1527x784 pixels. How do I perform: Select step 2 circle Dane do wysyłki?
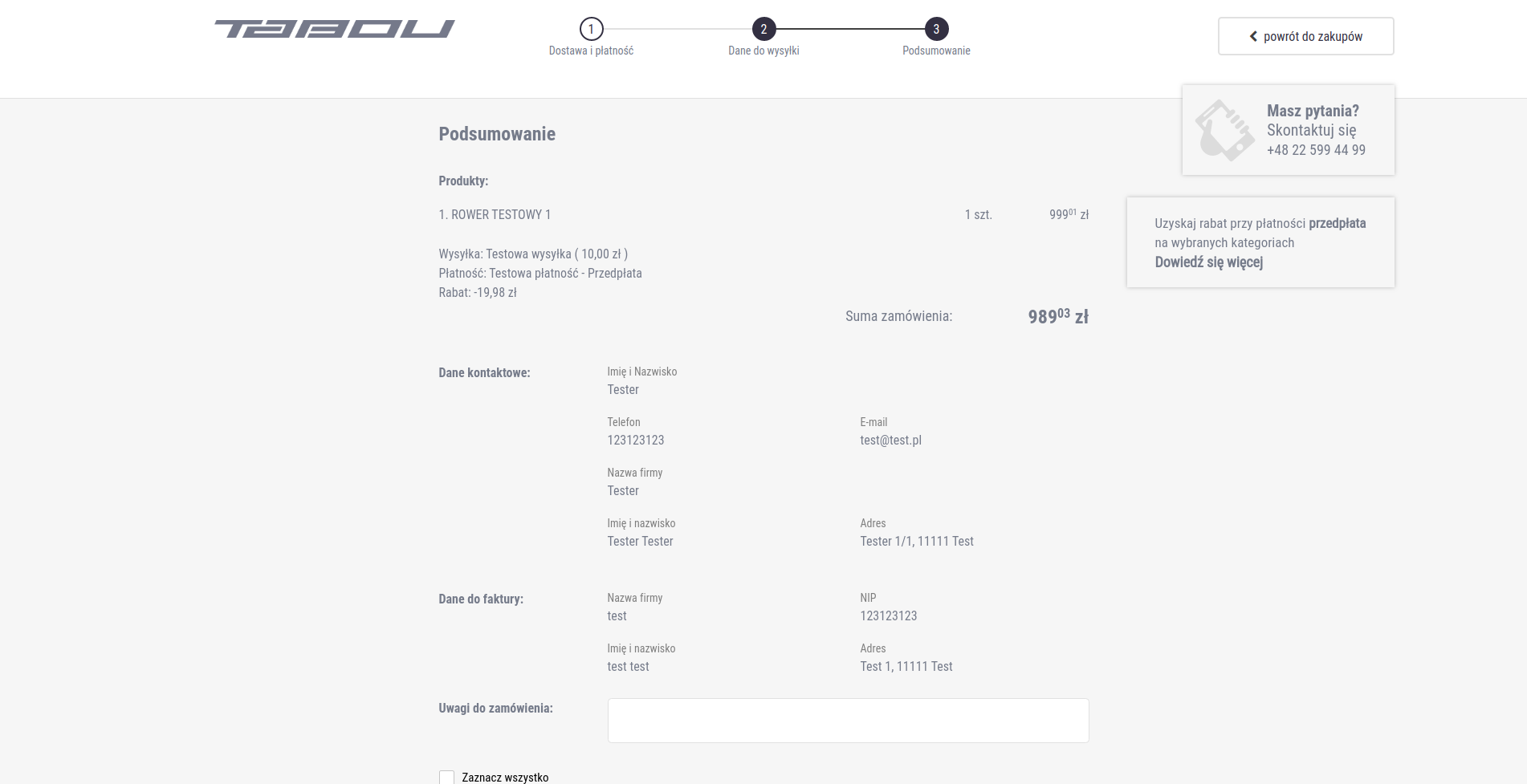point(763,29)
